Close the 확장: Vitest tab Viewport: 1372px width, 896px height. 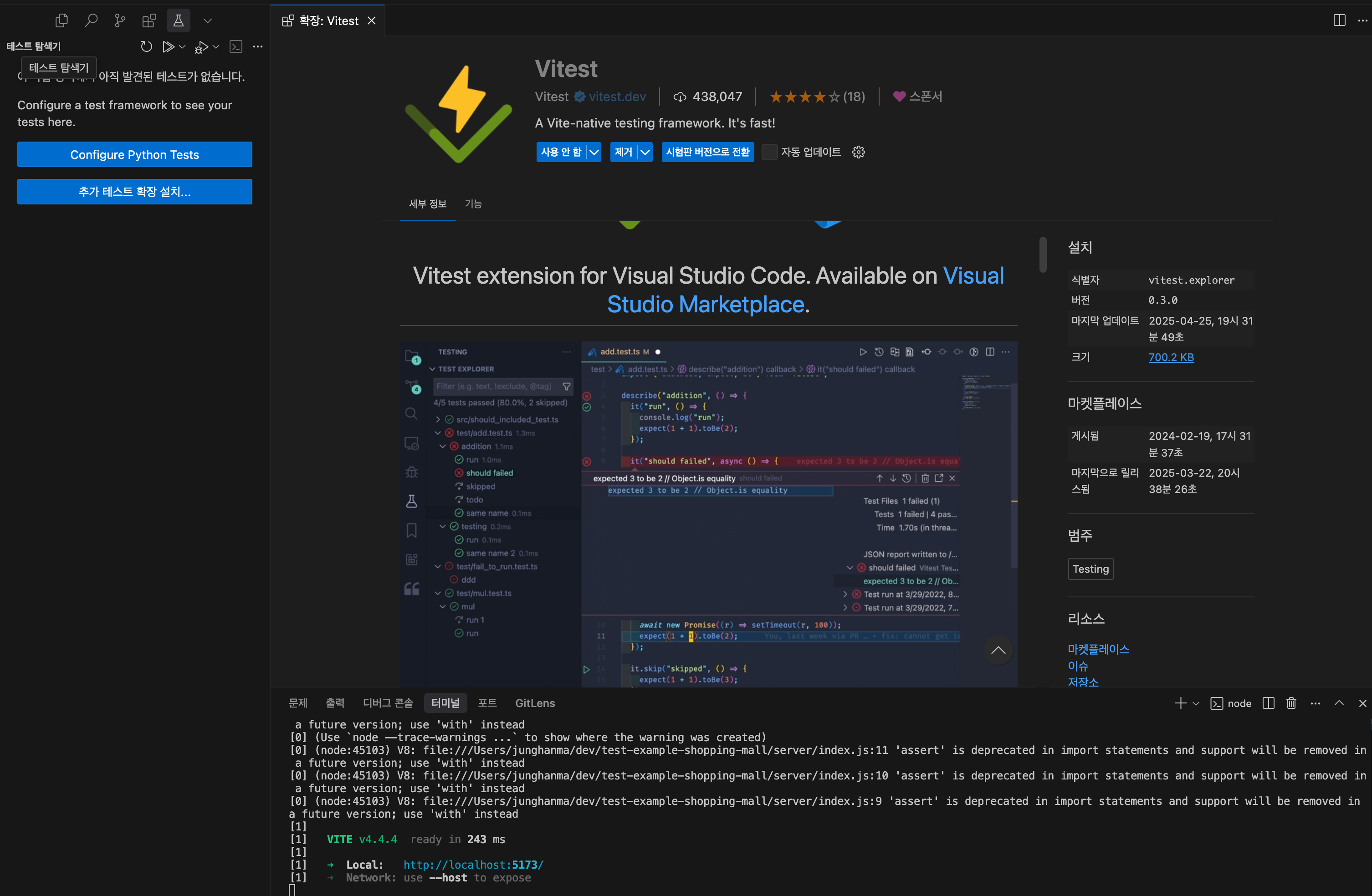[372, 21]
